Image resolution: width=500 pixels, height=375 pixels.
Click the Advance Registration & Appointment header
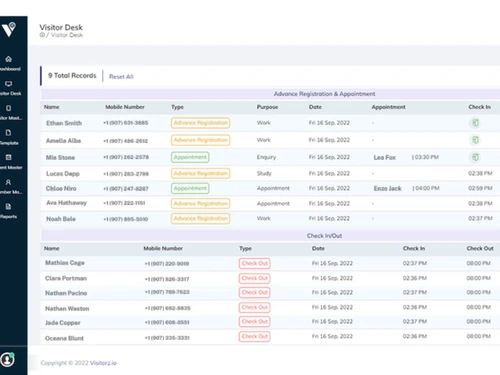pos(324,94)
